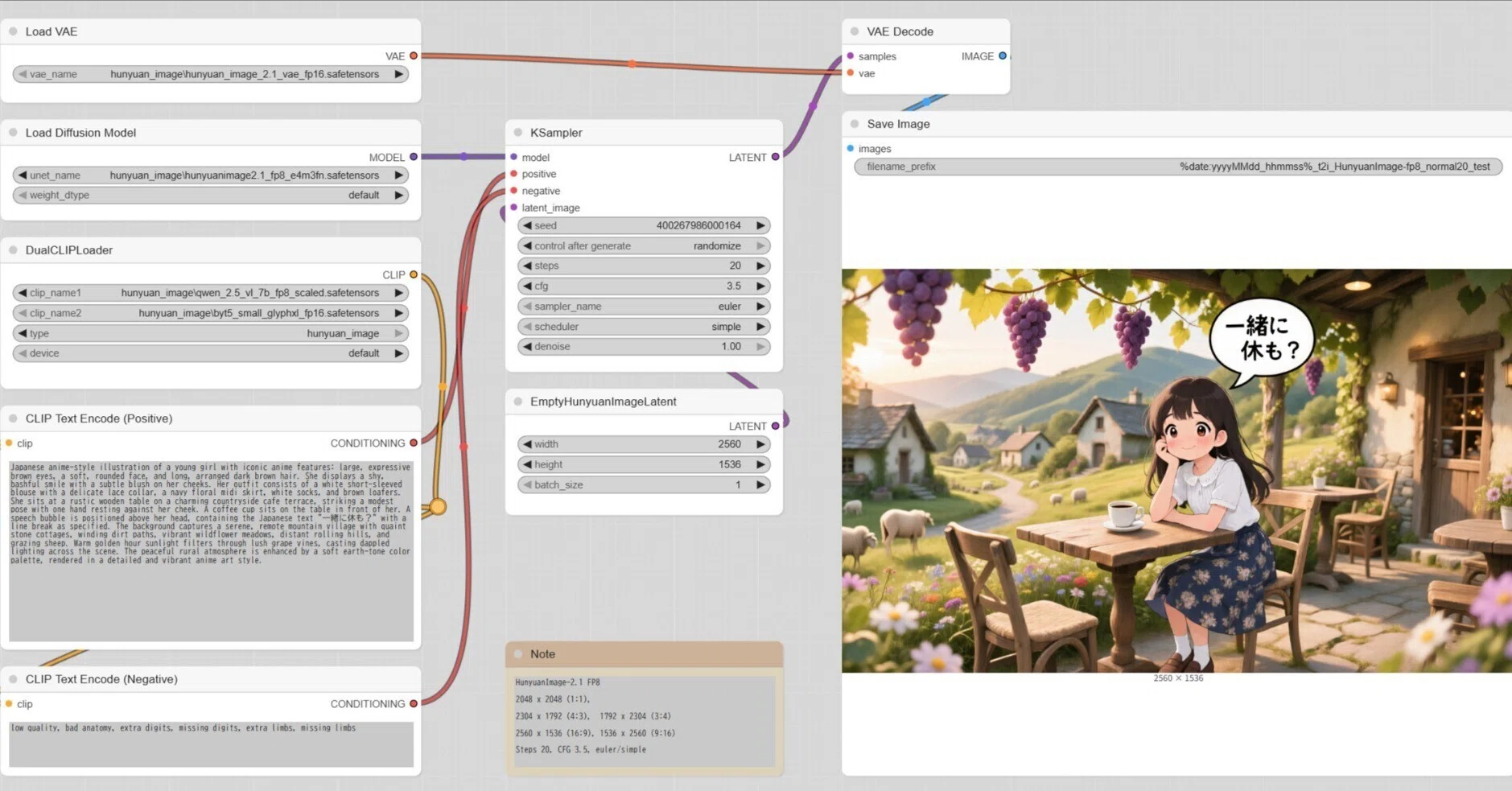Click the denoise value slider field

point(644,346)
